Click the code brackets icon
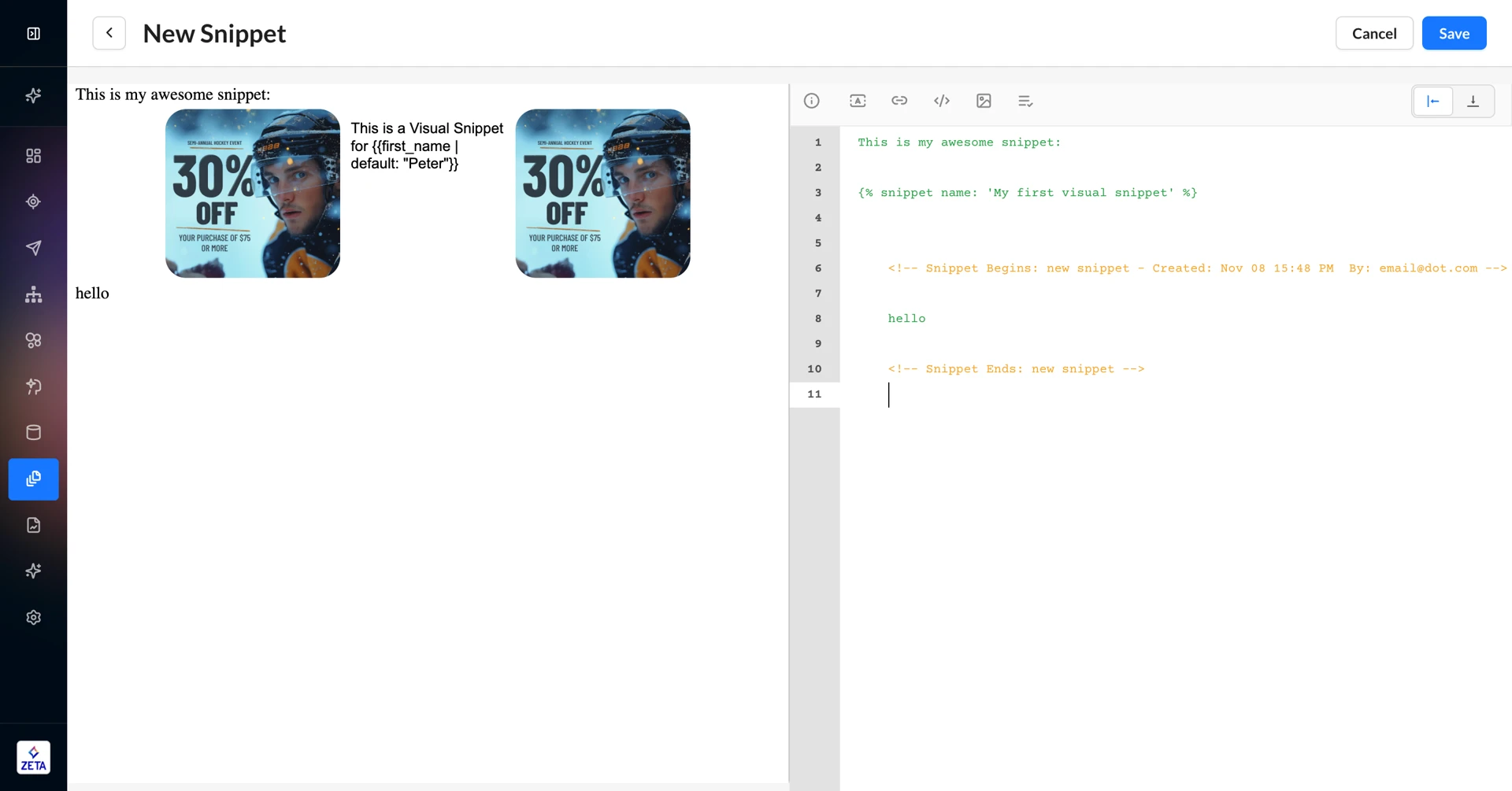This screenshot has width=1512, height=791. [x=942, y=101]
